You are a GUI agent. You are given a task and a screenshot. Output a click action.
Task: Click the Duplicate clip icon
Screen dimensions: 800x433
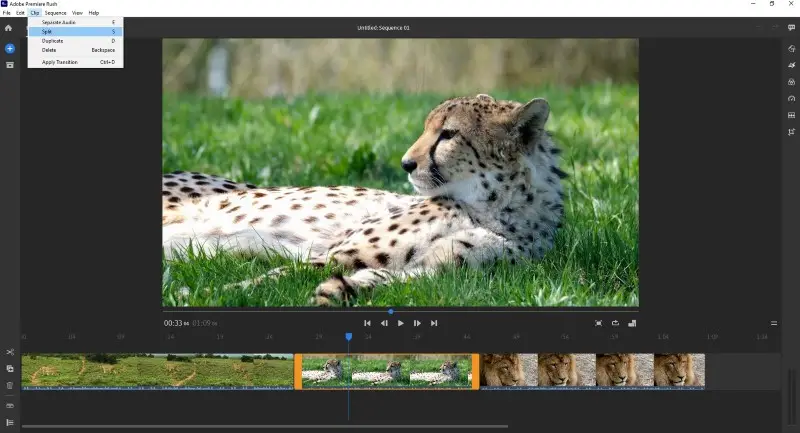click(10, 368)
